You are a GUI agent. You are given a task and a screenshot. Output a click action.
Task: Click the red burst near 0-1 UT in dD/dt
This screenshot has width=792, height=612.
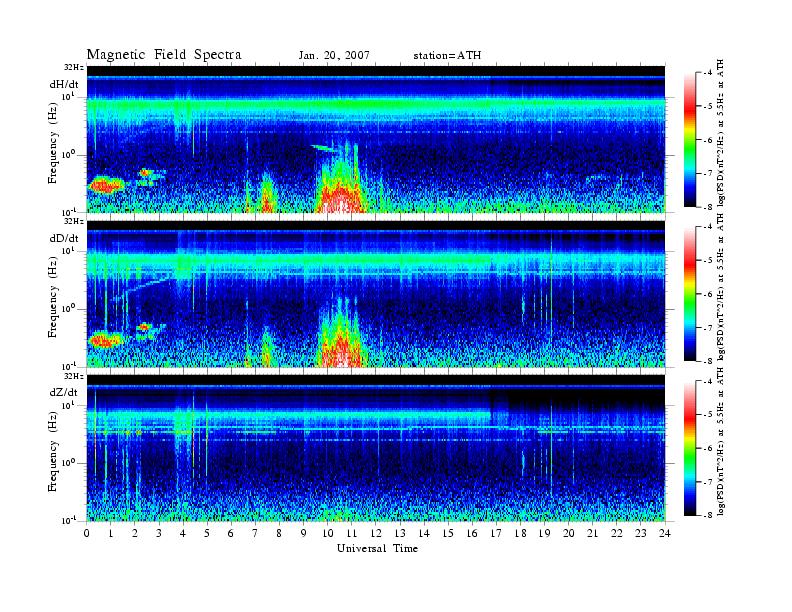click(x=106, y=340)
